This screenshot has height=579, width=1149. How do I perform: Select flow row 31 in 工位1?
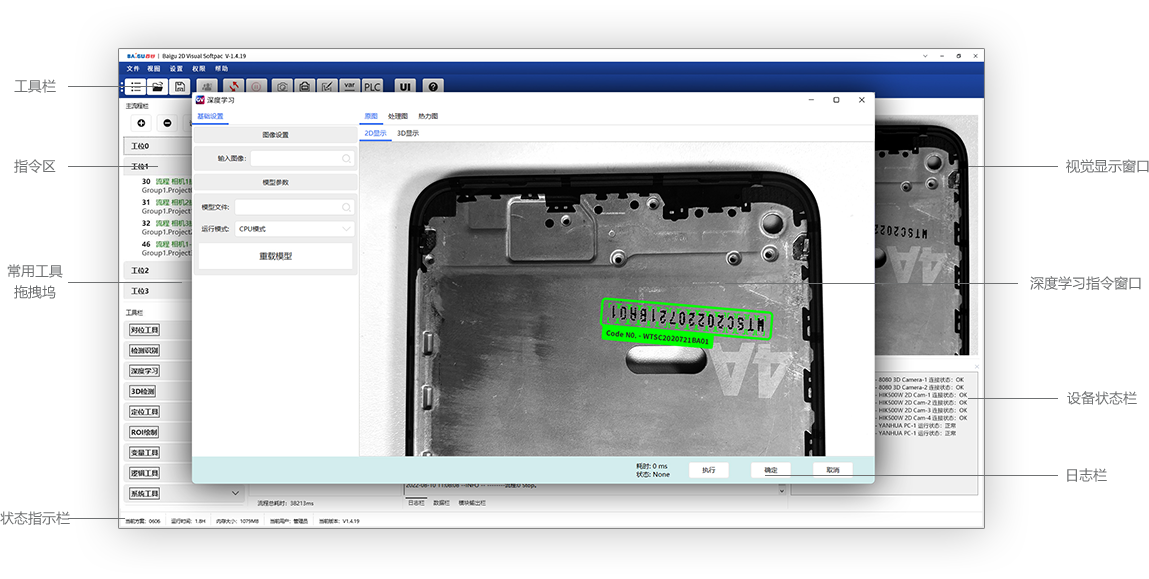[166, 207]
